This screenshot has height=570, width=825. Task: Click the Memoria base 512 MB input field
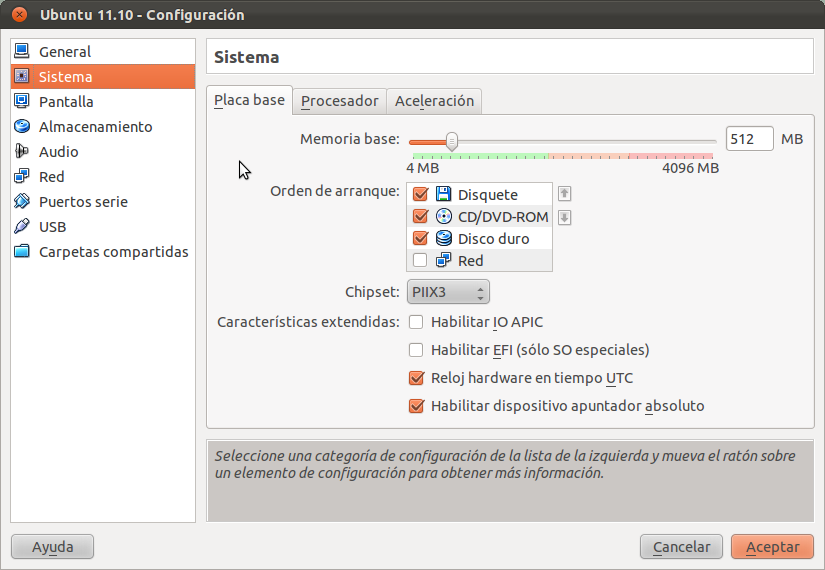pyautogui.click(x=749, y=139)
